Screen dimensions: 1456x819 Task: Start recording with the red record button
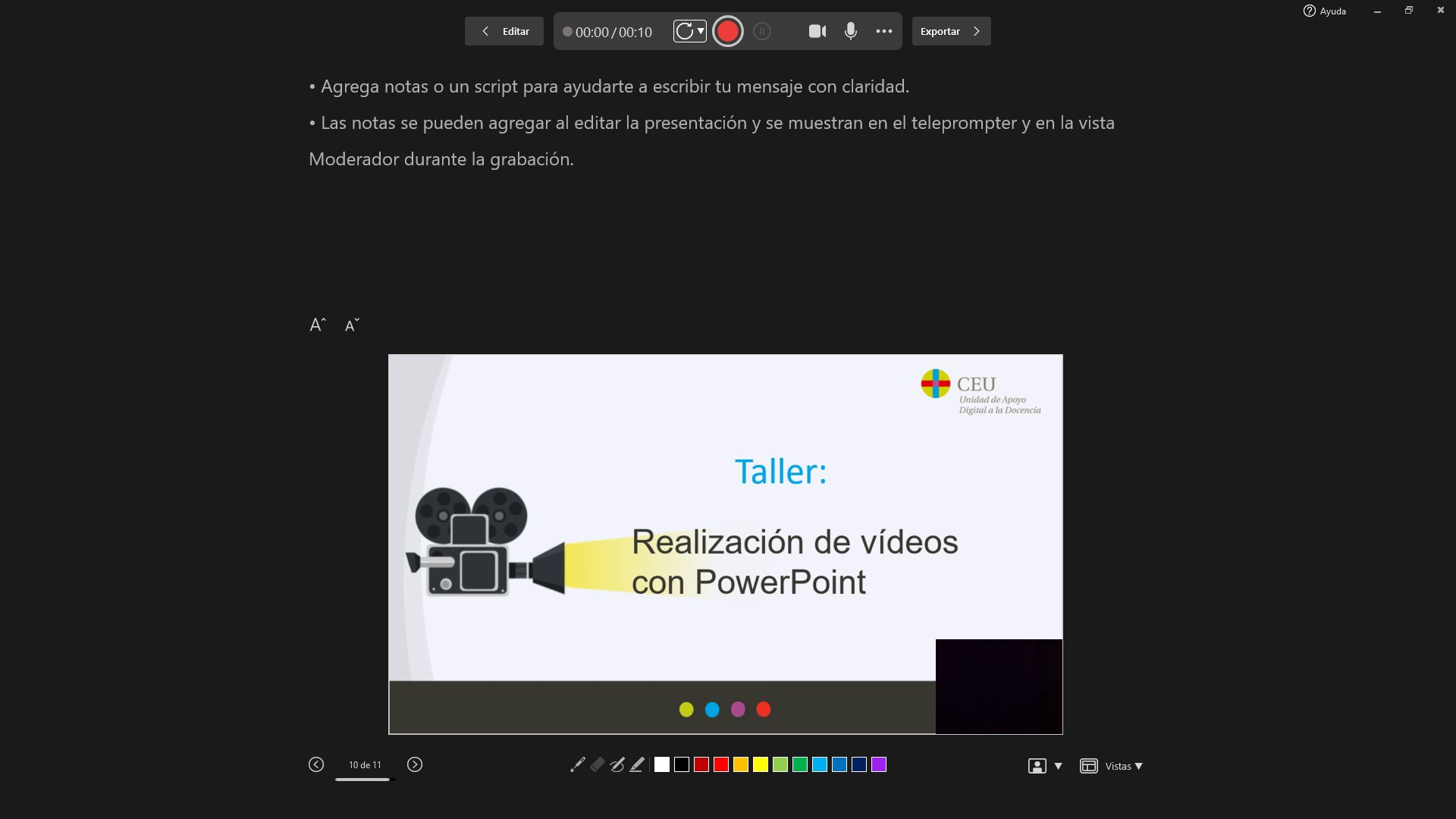(728, 31)
